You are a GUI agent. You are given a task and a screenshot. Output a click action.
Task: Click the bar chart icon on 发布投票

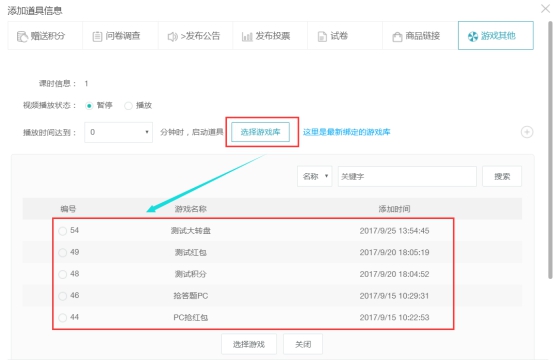coord(247,37)
